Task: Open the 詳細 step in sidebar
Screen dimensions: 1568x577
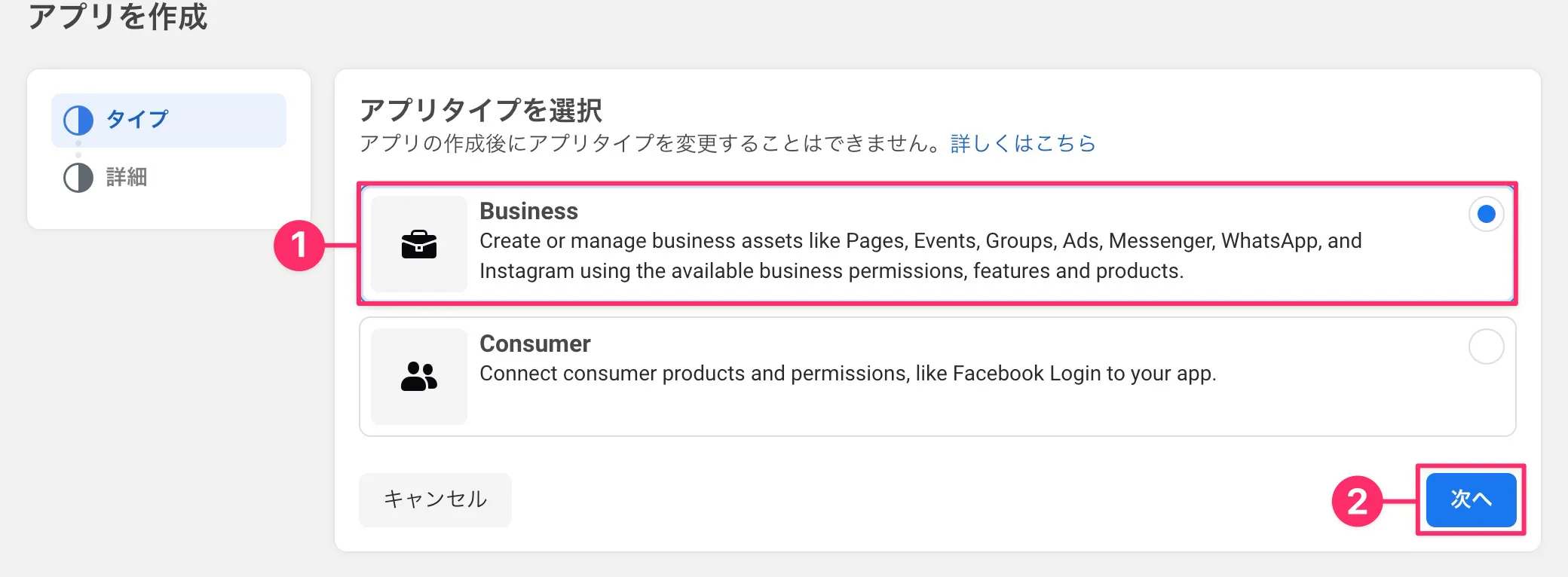Action: 127,178
